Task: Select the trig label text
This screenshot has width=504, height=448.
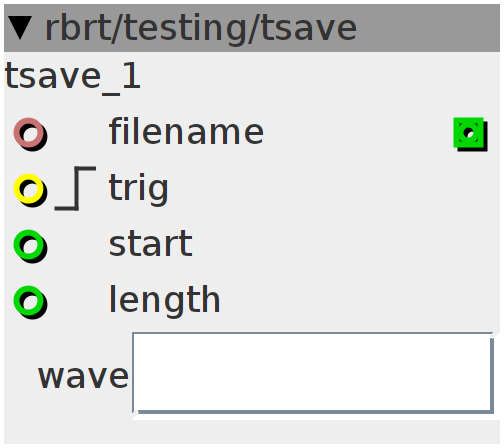Action: [139, 189]
